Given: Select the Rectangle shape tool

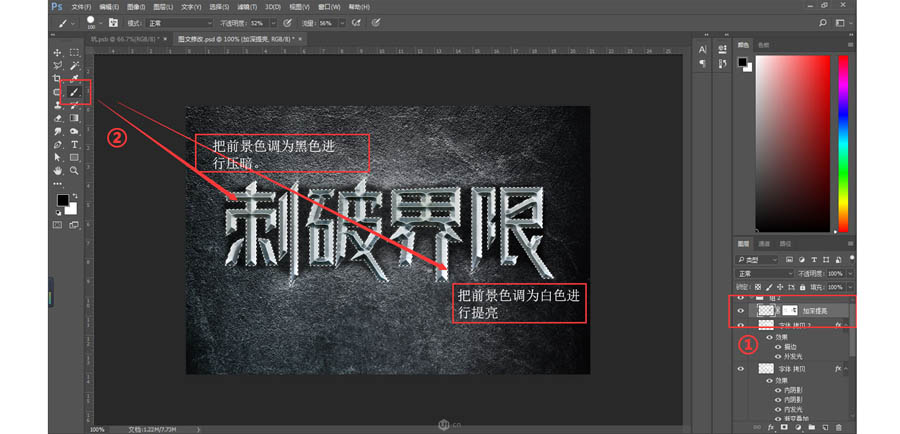Looking at the screenshot, I should pyautogui.click(x=74, y=157).
